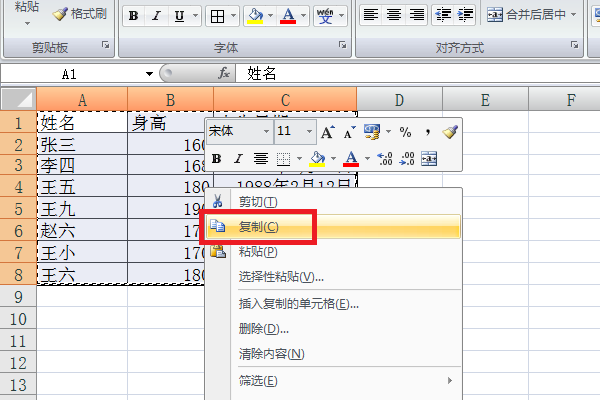Click the Select All corner button
The height and width of the screenshot is (400, 600).
18,100
